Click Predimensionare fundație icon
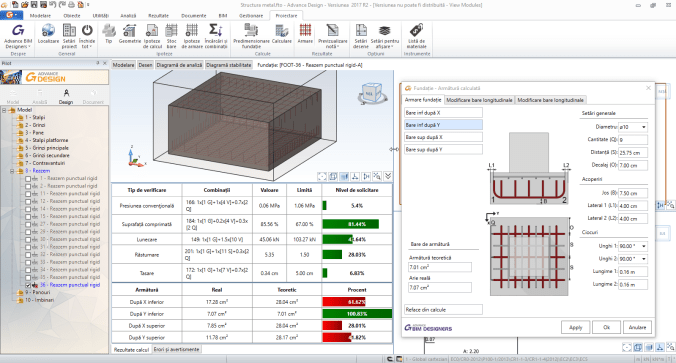Viewport: 676px width, 363px height. tap(251, 30)
